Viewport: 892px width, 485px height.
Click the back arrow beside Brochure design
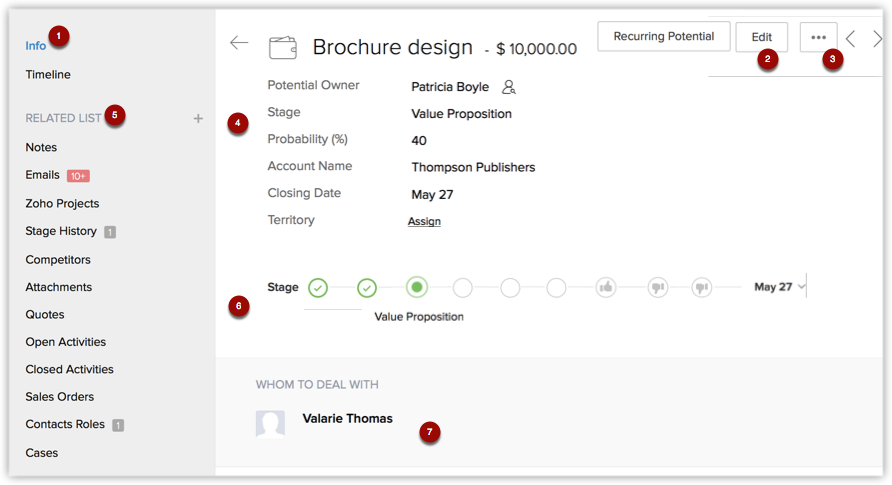tap(239, 43)
